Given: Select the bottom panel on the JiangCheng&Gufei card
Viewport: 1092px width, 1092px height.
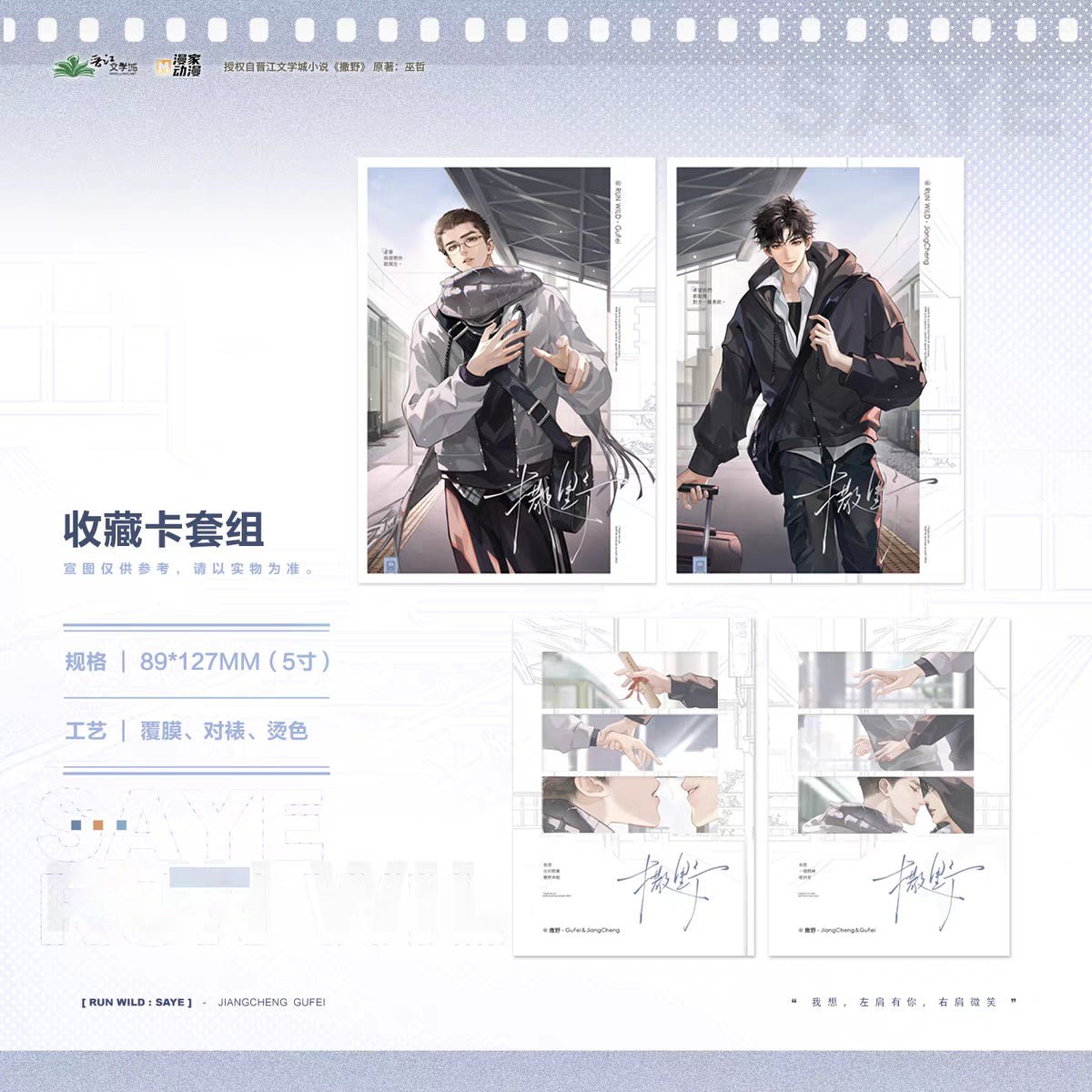Looking at the screenshot, I should click(885, 804).
